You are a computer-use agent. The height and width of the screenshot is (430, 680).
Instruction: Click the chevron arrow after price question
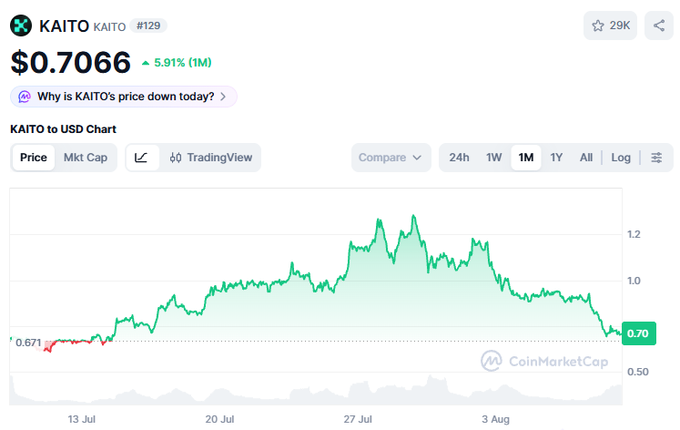click(x=223, y=96)
